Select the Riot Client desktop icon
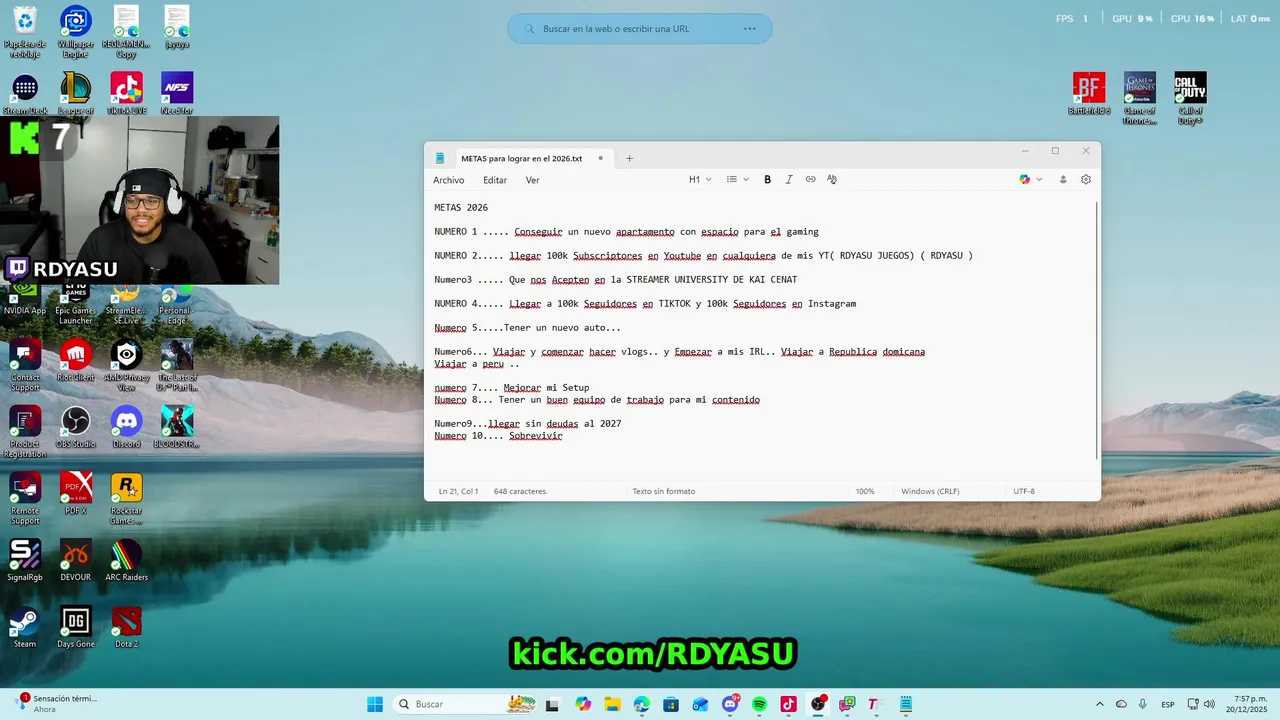1280x720 pixels. (76, 360)
